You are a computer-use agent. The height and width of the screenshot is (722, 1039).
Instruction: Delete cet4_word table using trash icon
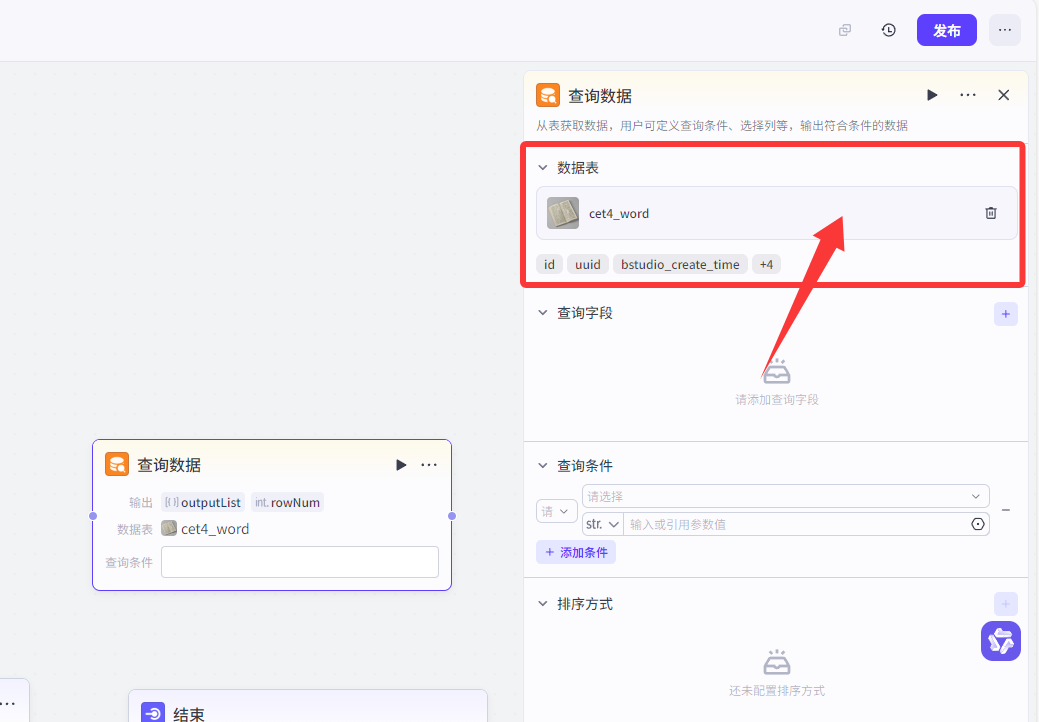[x=991, y=213]
